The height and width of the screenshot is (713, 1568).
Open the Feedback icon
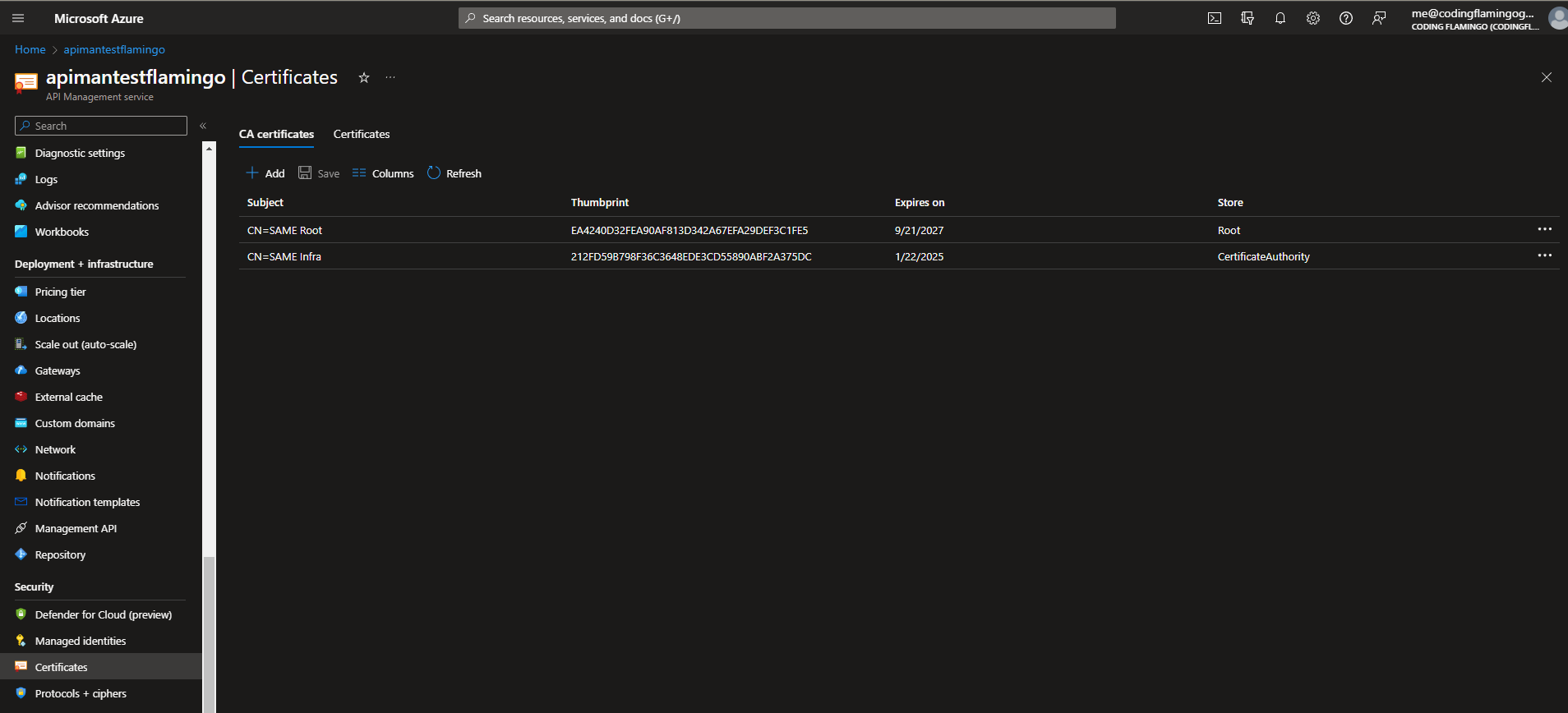point(1379,18)
